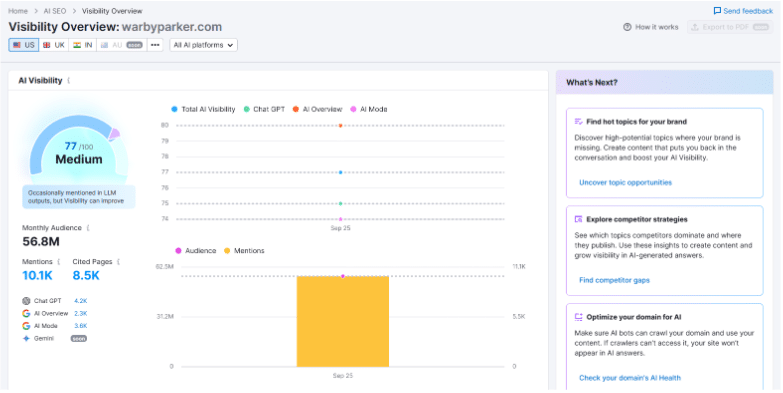Toggle the Mentions legend series

click(244, 251)
